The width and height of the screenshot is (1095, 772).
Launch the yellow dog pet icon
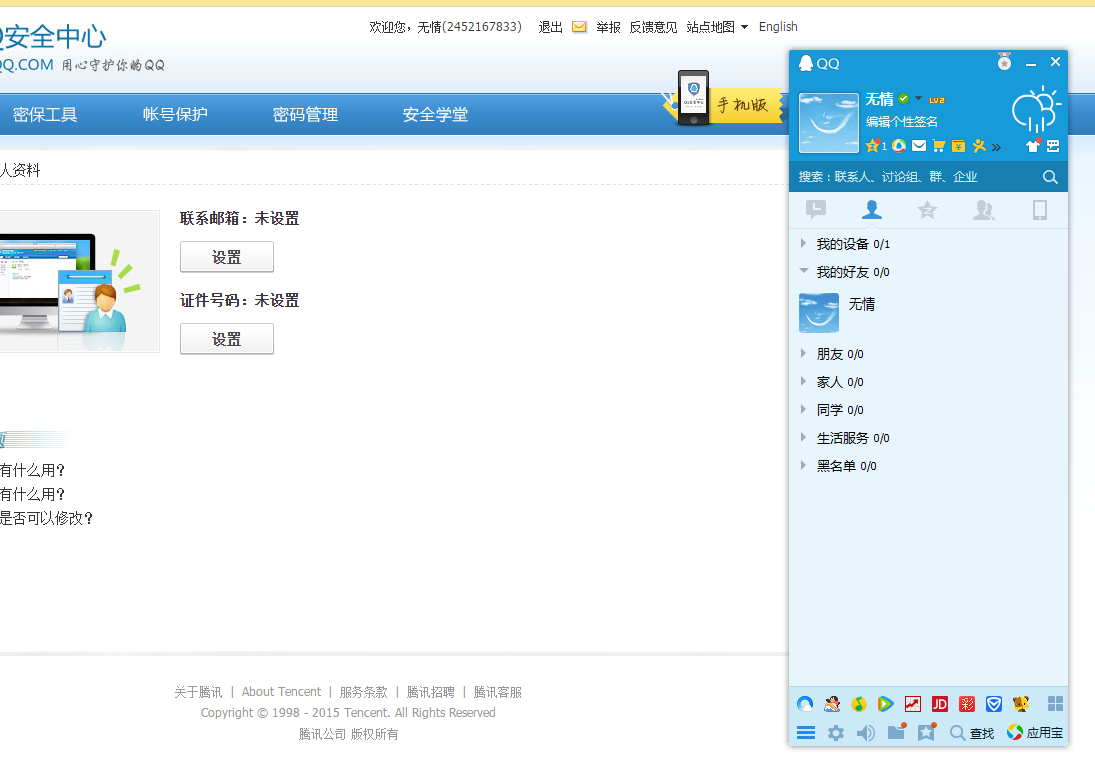1021,704
